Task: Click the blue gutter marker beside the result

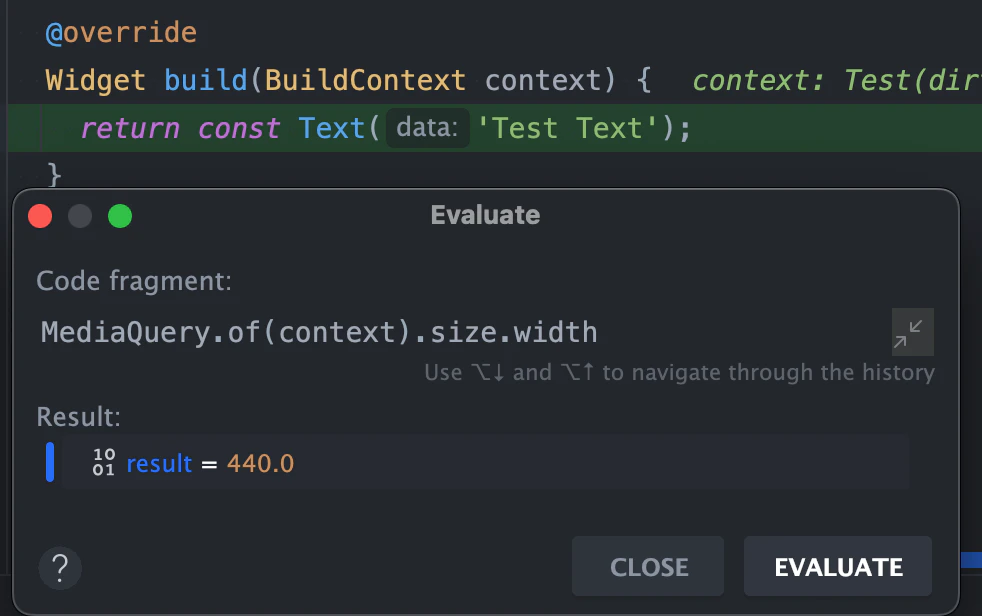Action: [x=49, y=462]
